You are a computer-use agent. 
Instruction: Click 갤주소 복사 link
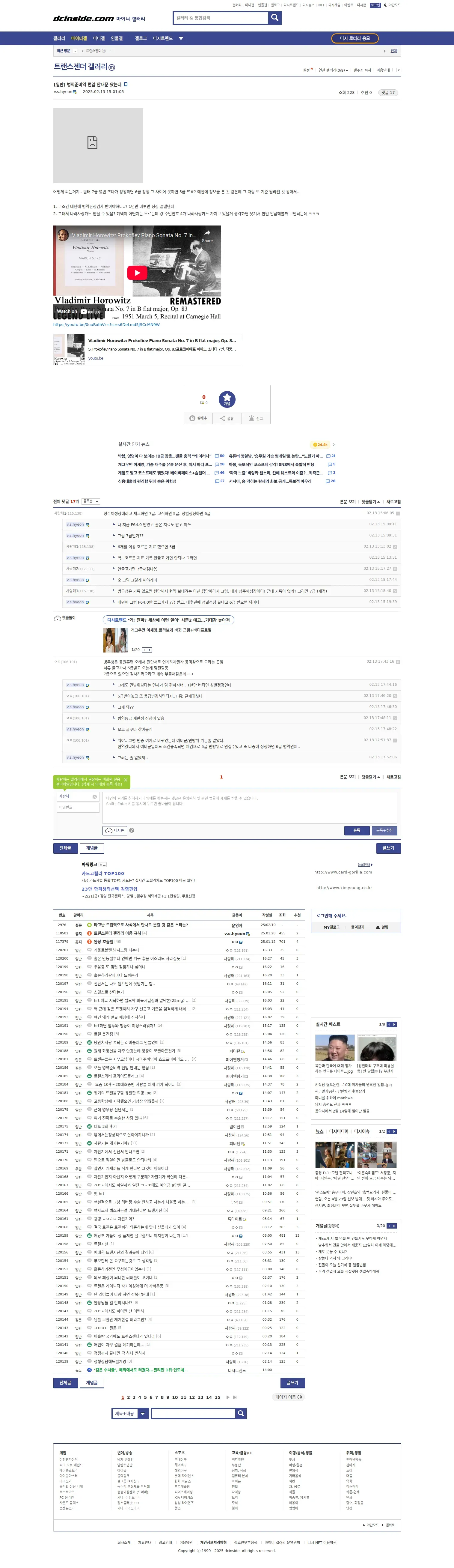point(362,70)
